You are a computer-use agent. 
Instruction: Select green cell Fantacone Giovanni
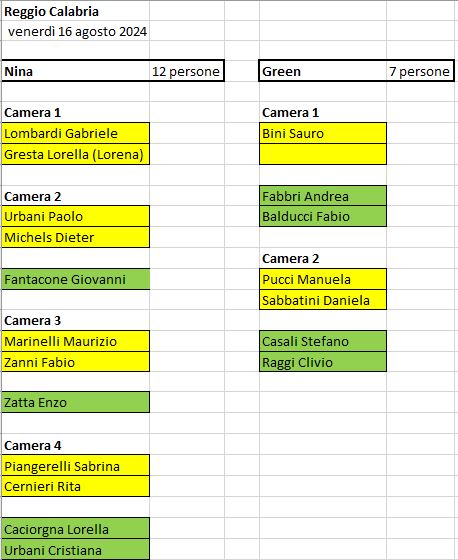tap(75, 279)
